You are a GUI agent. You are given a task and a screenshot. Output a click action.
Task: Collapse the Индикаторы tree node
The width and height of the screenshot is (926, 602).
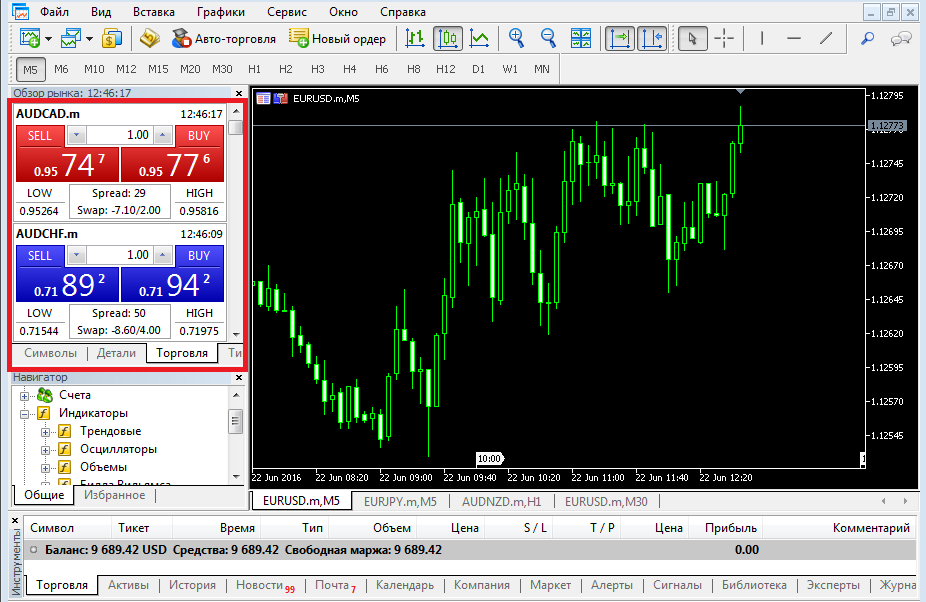click(x=24, y=413)
